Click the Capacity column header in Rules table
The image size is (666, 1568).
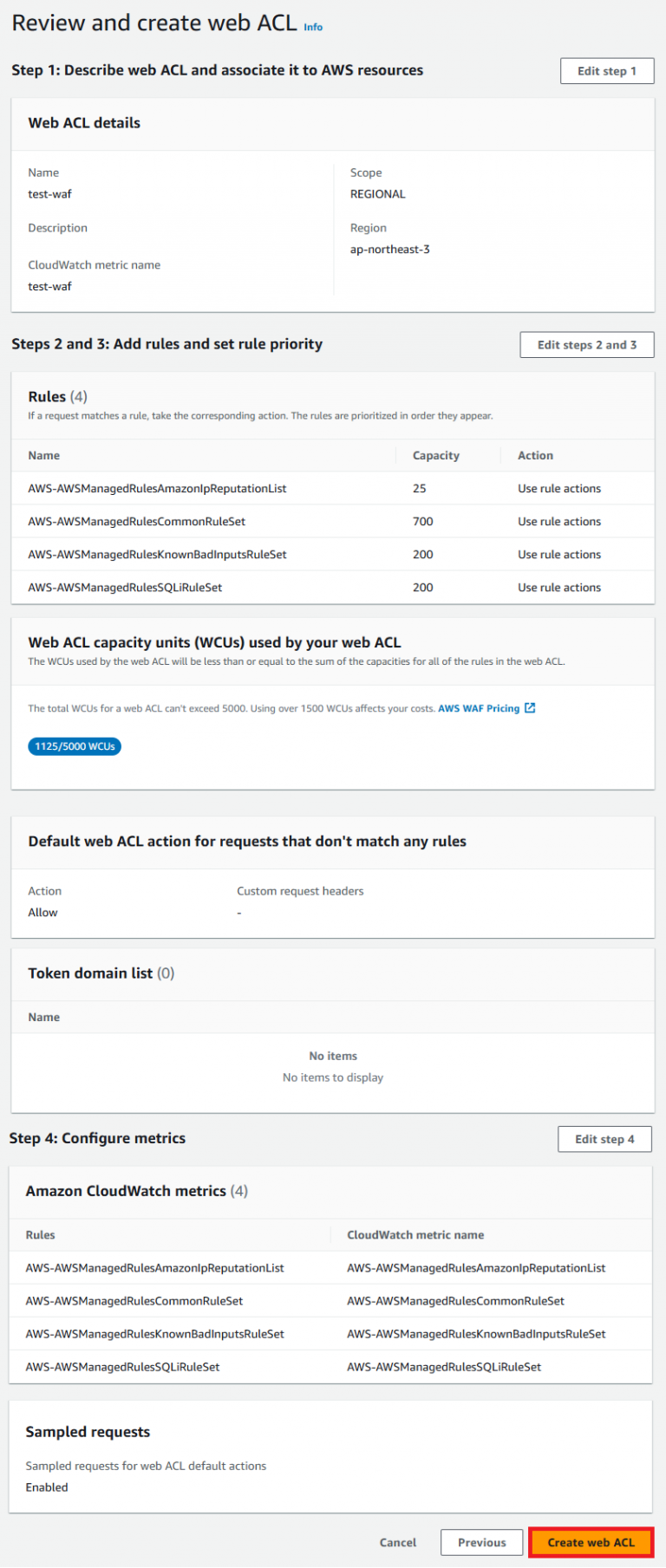(436, 455)
